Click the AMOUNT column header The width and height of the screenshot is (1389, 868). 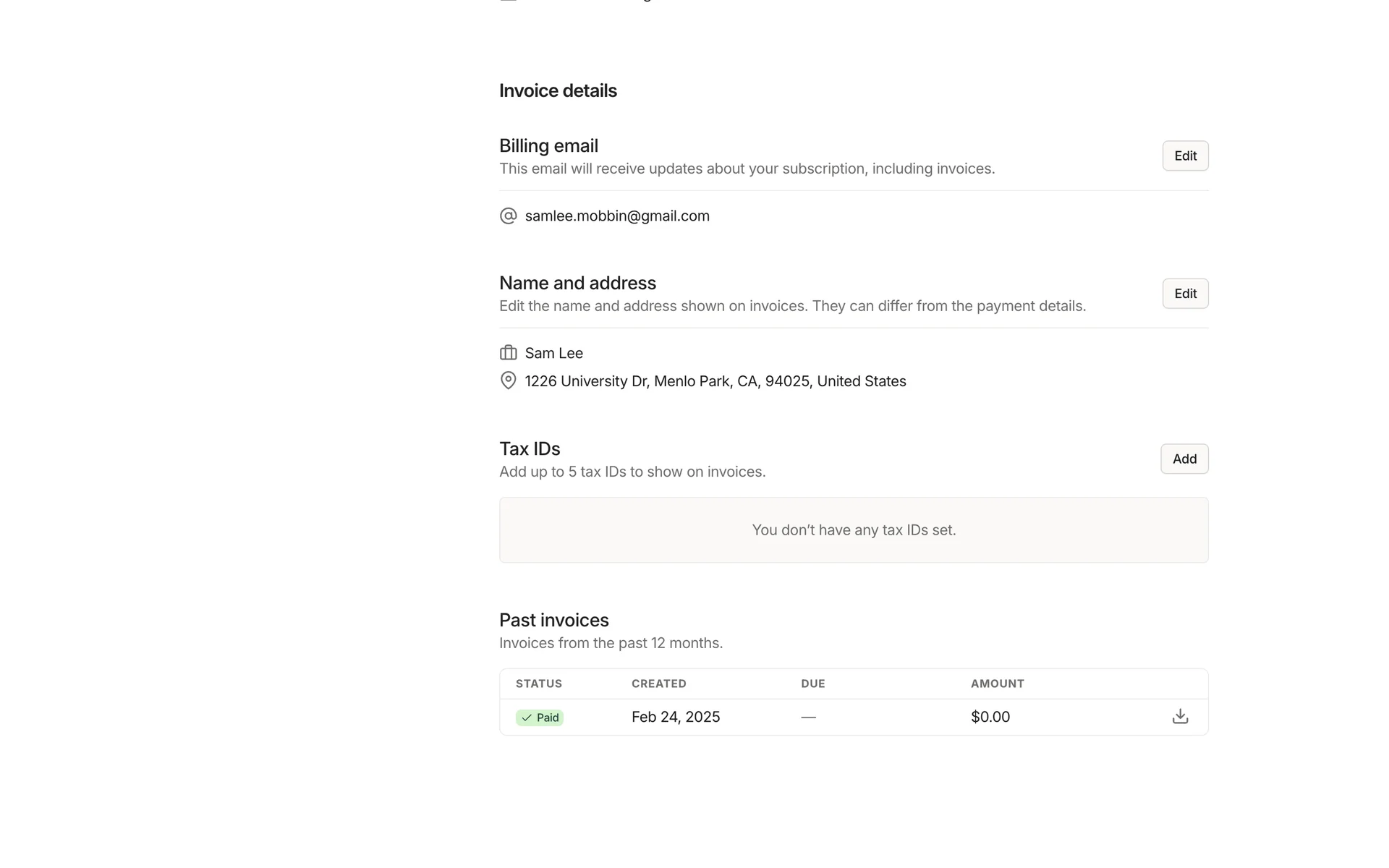[998, 684]
